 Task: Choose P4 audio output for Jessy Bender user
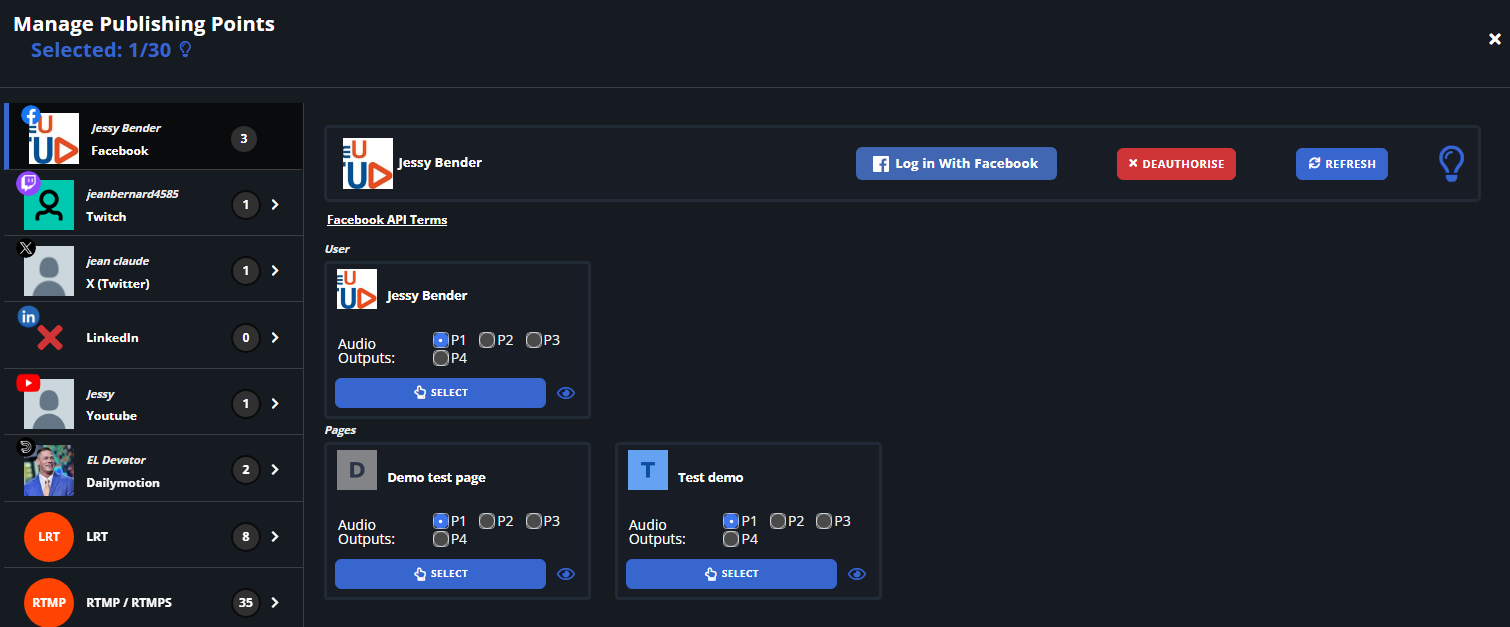pos(441,358)
